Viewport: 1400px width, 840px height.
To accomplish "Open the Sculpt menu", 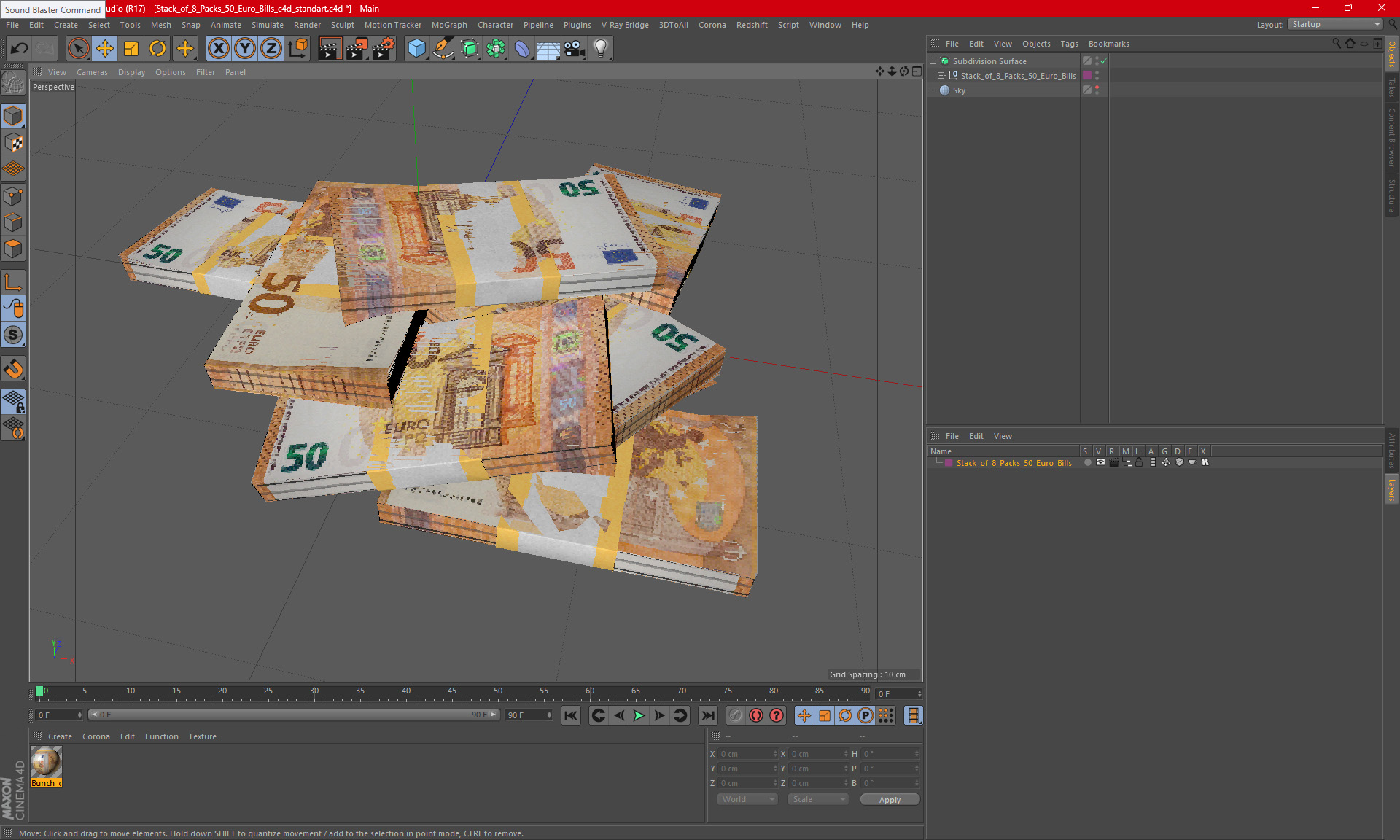I will click(342, 25).
